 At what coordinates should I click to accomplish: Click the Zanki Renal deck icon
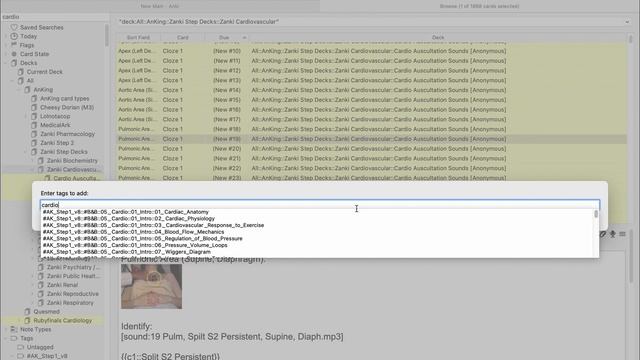point(40,285)
